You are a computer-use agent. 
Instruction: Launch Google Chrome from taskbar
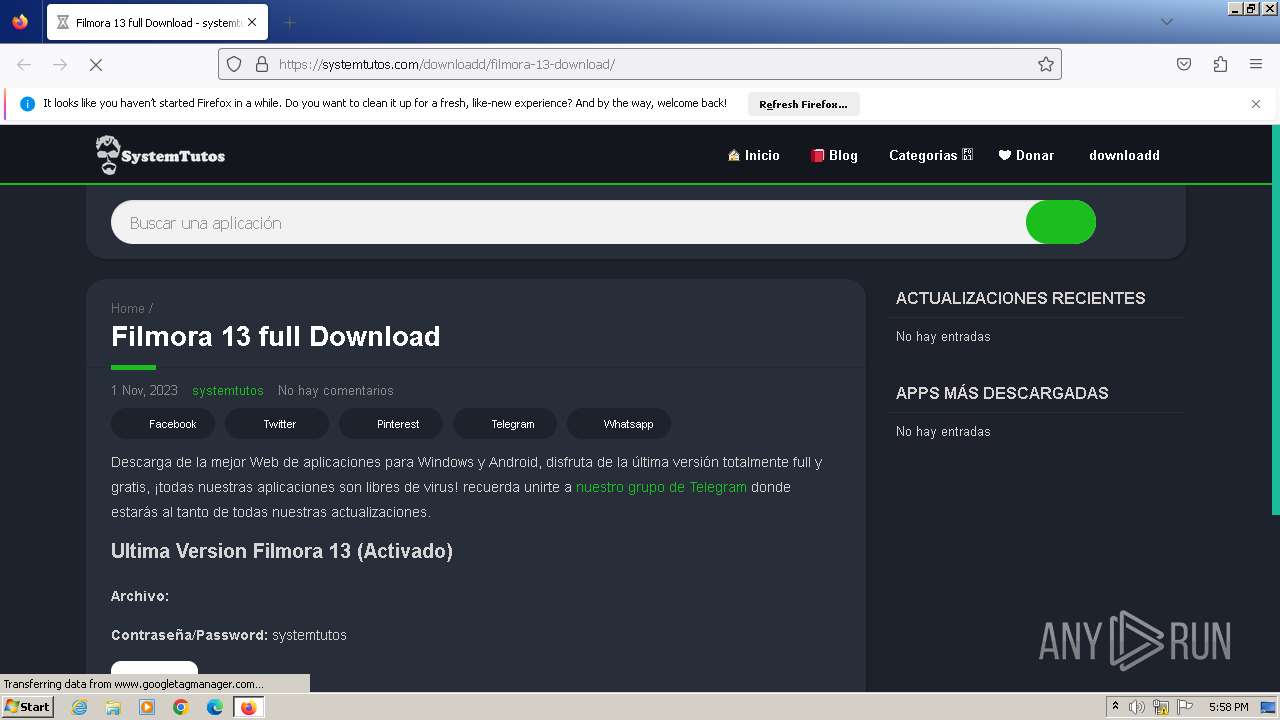(181, 707)
